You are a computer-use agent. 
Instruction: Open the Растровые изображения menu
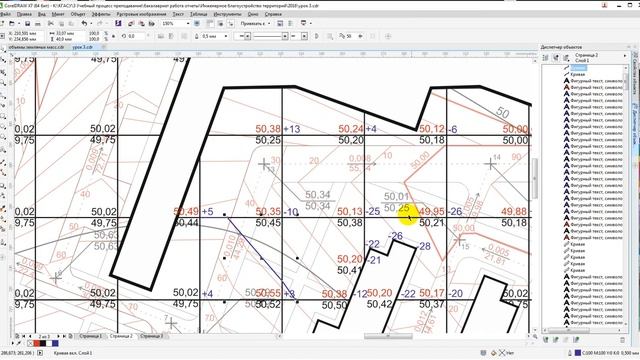141,14
